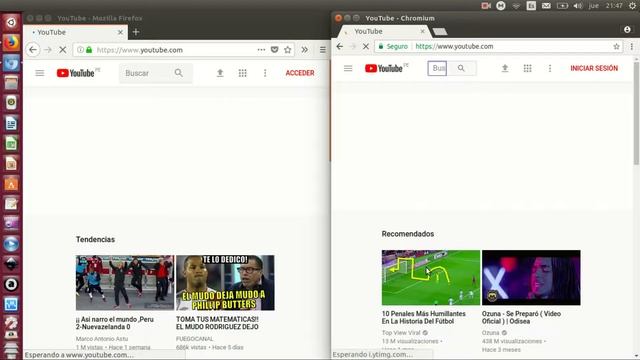Open Ubuntu Software Center in dock

11,184
